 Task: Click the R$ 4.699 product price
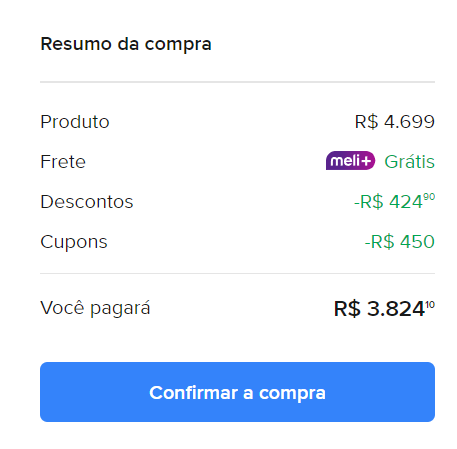(x=395, y=122)
